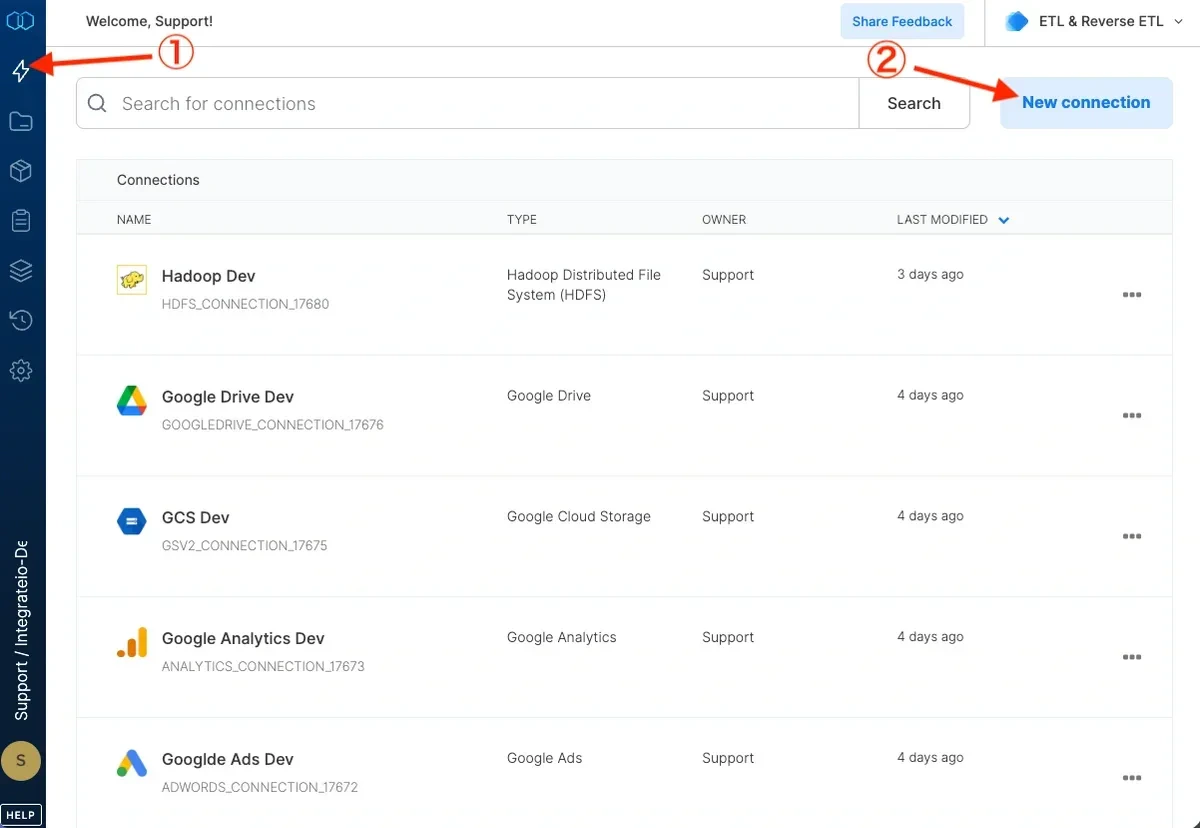Image resolution: width=1200 pixels, height=828 pixels.
Task: Click the GCS Dev hexagon icon
Action: (132, 522)
